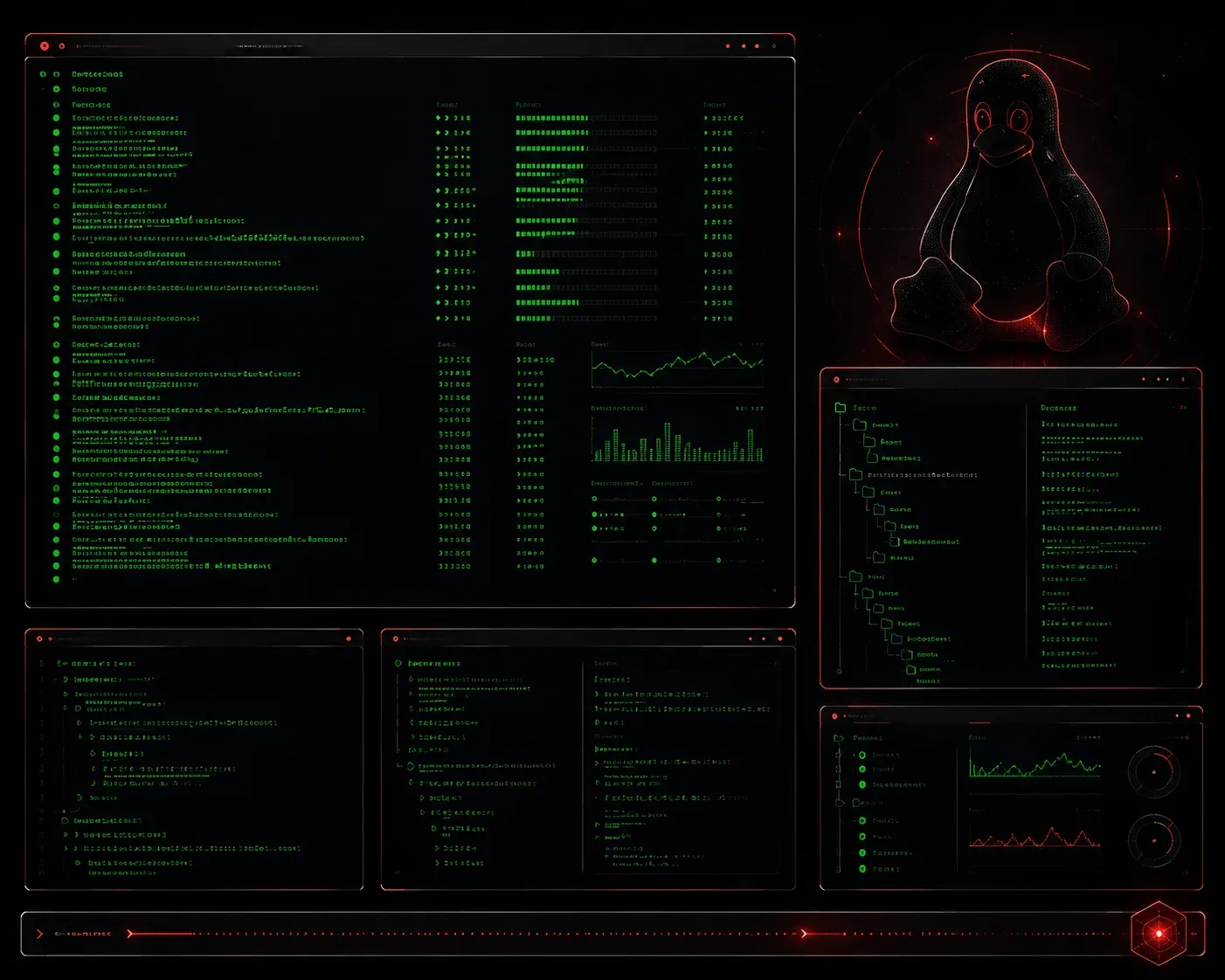Click the red line graph in the monitor window
The width and height of the screenshot is (1225, 980).
1035,837
